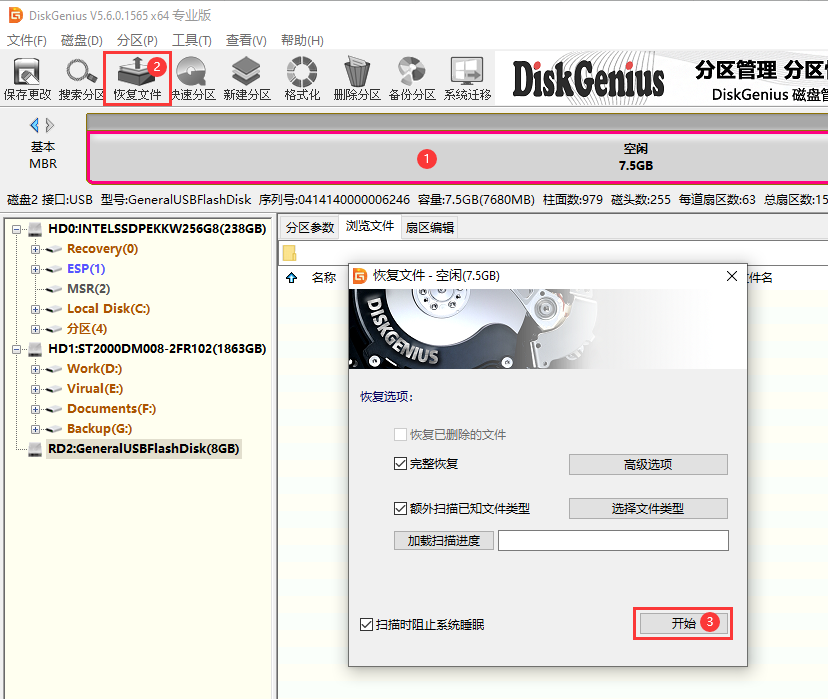Click the 开始 button to start recovery
Viewport: 828px width, 699px height.
click(683, 624)
